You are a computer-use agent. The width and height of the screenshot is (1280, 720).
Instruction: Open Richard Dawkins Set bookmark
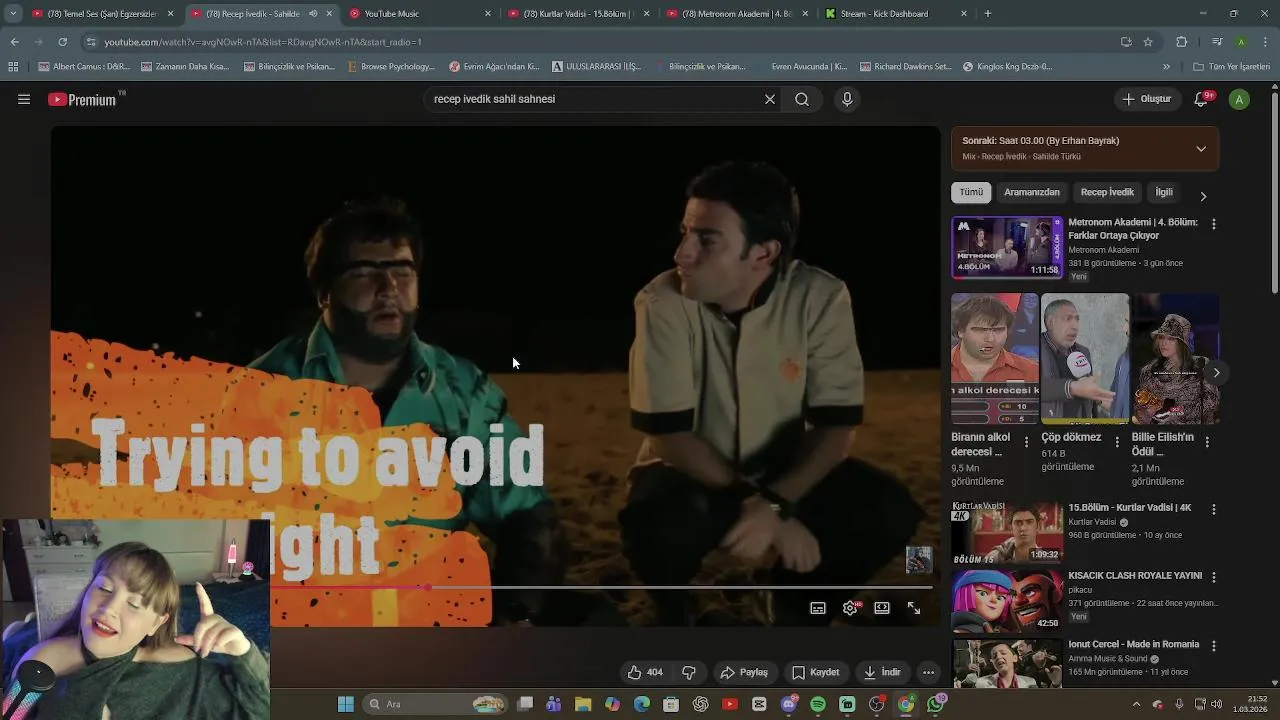click(x=904, y=67)
